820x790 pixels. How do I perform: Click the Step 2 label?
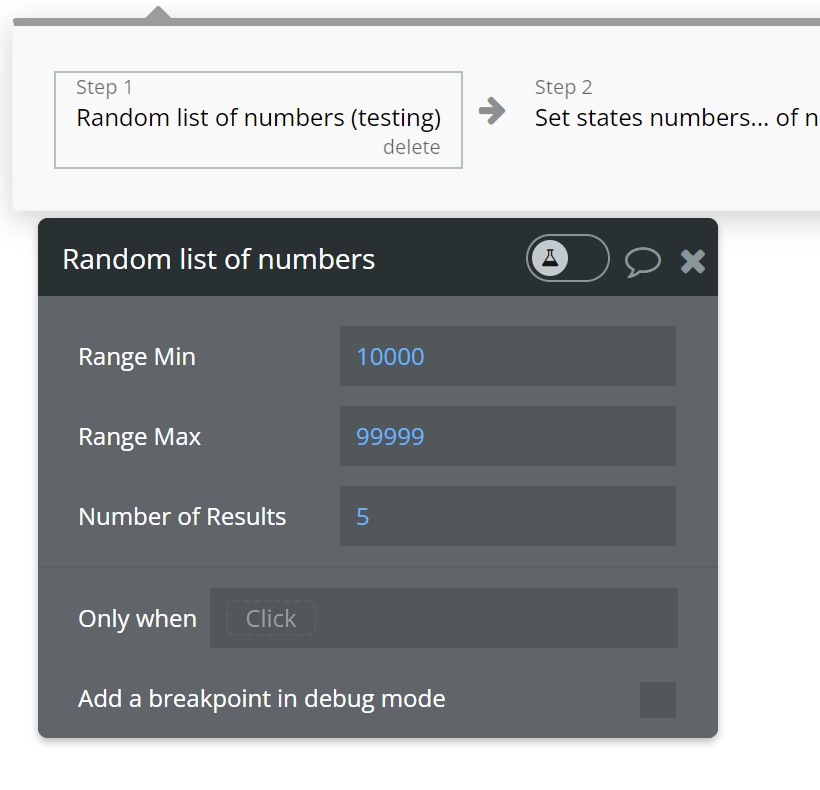click(x=563, y=87)
